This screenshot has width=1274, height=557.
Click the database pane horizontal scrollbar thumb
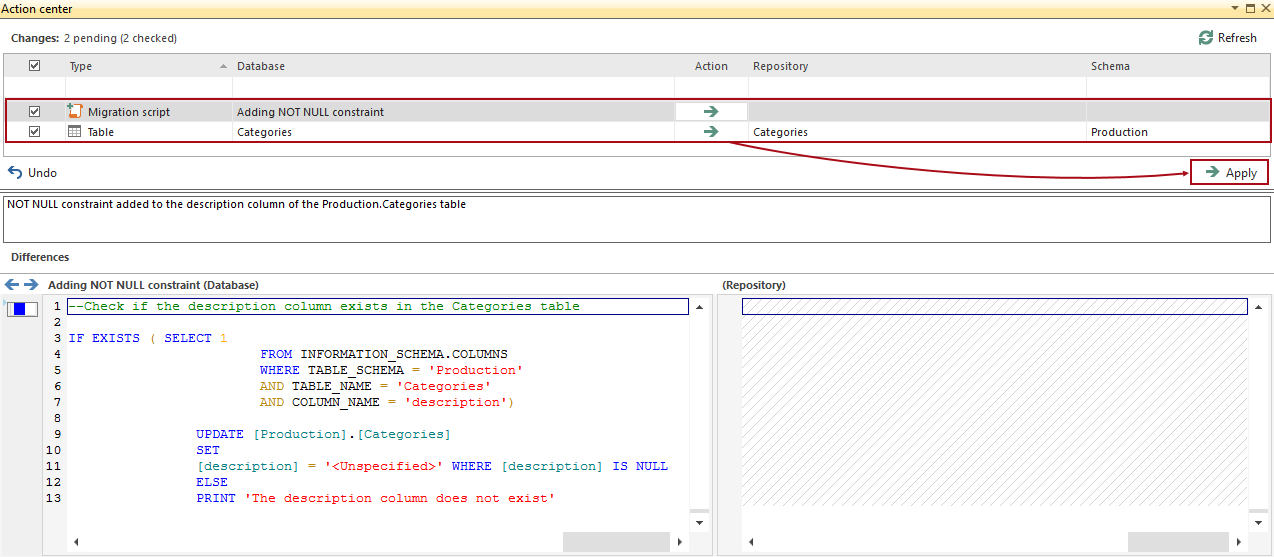point(615,542)
